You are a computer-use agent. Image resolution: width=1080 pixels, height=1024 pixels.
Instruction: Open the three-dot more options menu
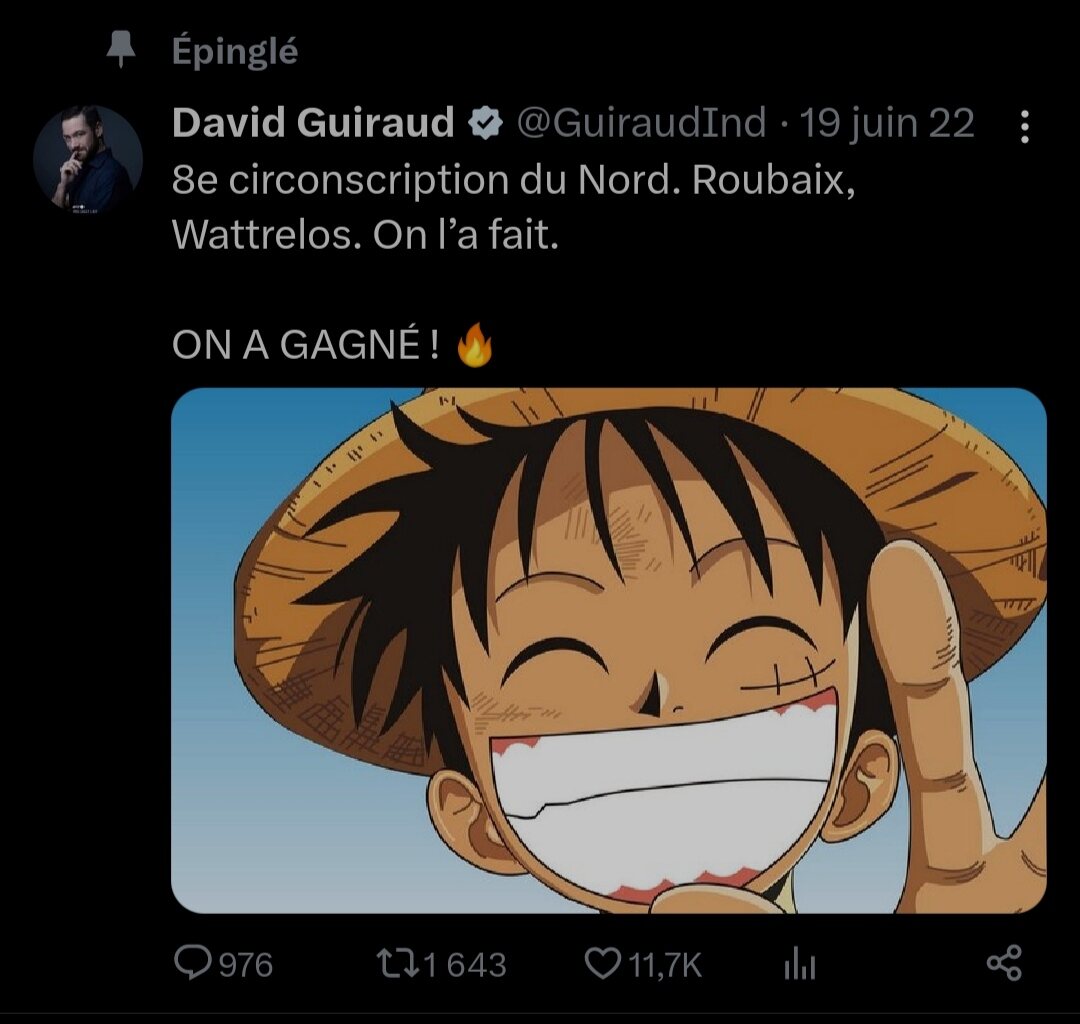click(1025, 127)
